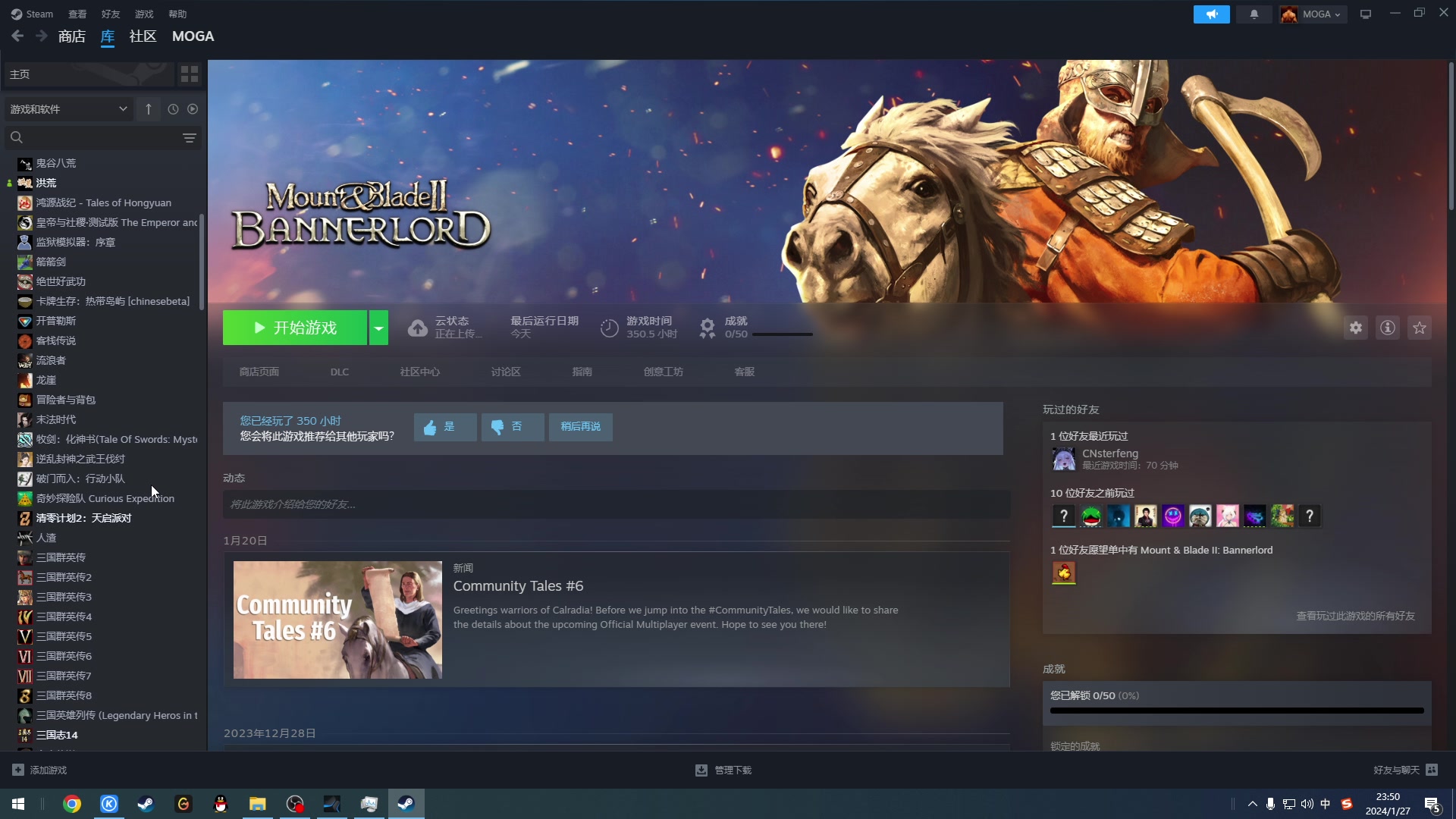Viewport: 1456px width, 819px height.
Task: Go back with the navigation arrow
Action: [x=17, y=36]
